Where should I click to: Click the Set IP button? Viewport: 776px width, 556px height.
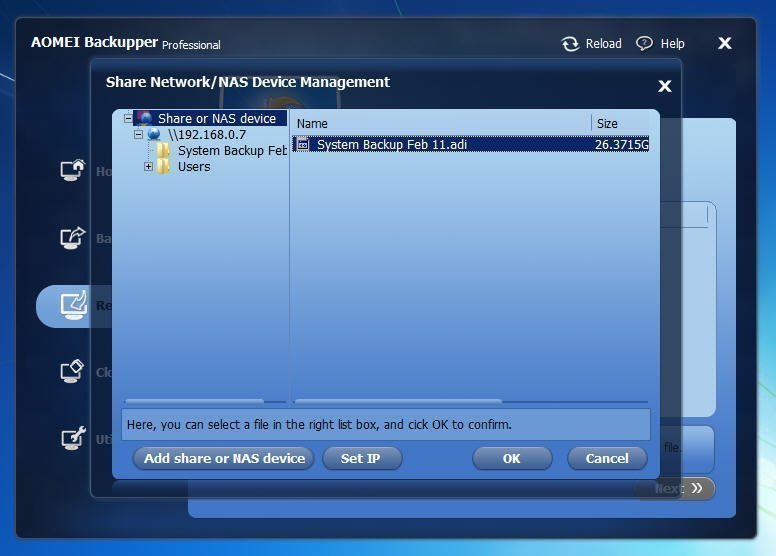(362, 458)
